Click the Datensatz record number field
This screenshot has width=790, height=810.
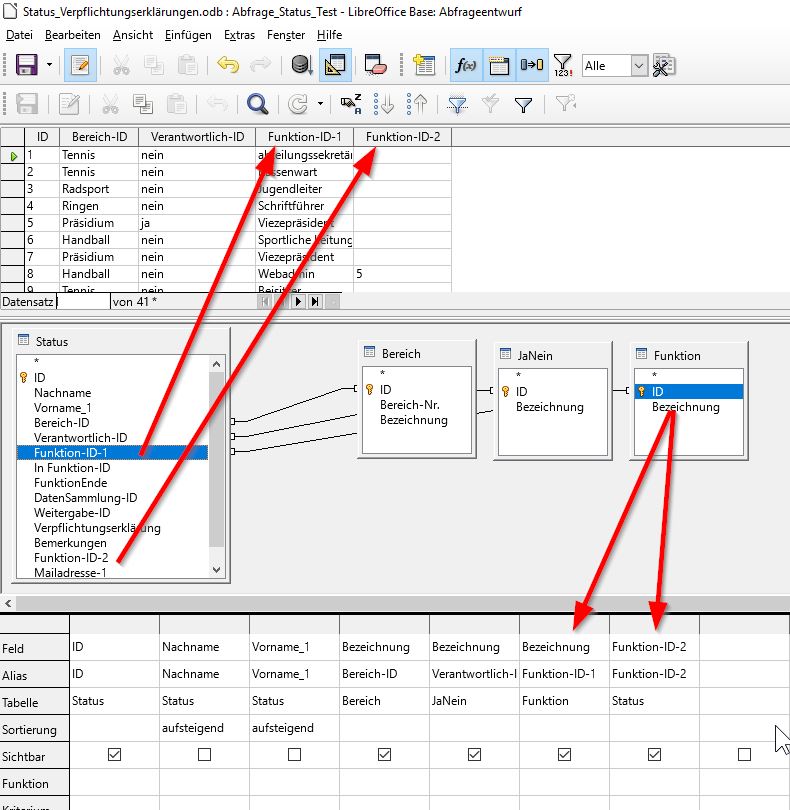coord(83,302)
